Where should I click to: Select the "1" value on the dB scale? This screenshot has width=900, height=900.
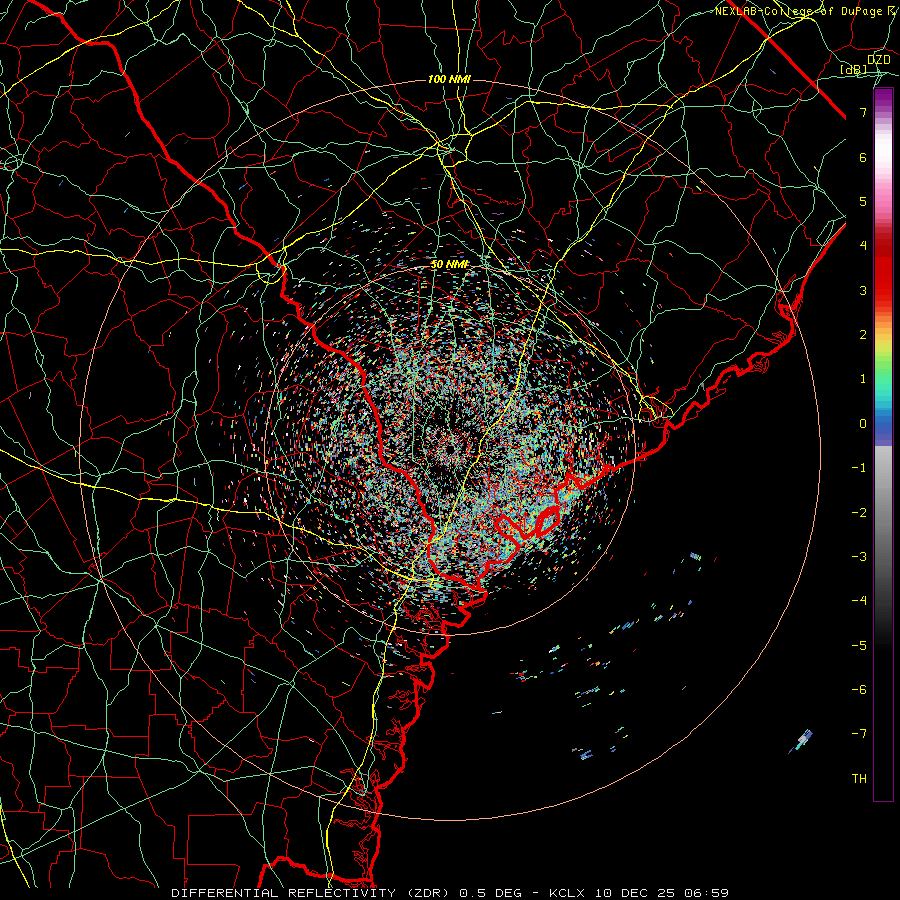tap(863, 379)
